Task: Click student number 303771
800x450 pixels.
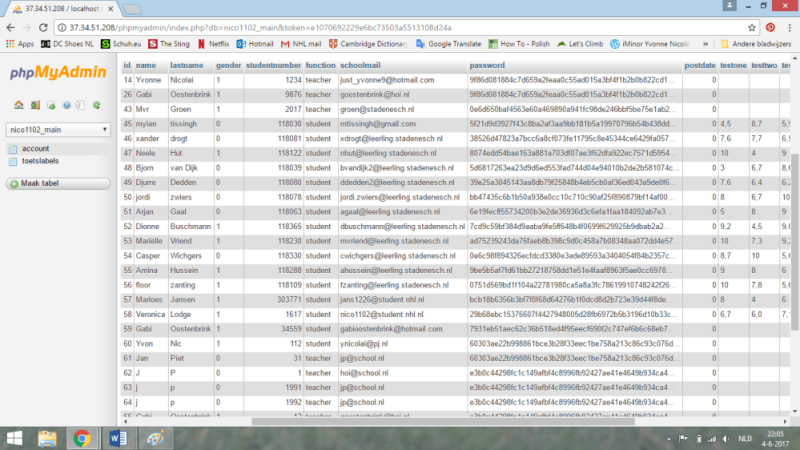Action: tap(289, 300)
